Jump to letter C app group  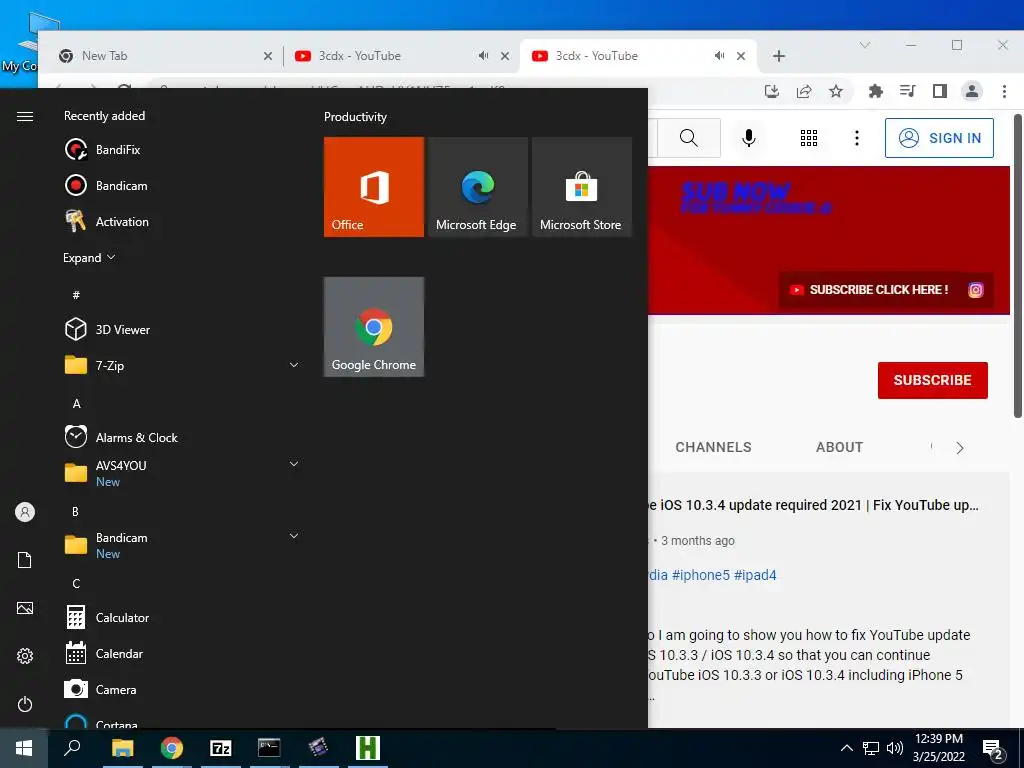[x=76, y=583]
